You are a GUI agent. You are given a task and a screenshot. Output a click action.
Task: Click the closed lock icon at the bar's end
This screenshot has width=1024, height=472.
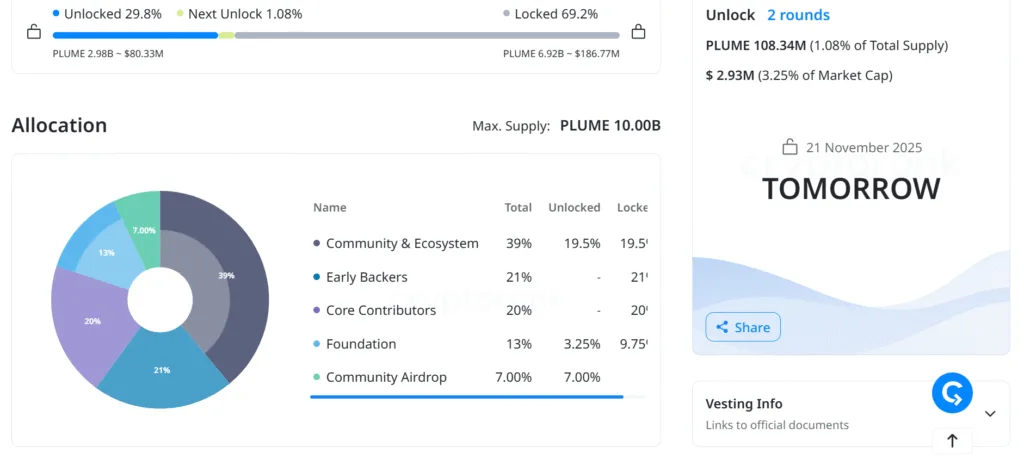pyautogui.click(x=638, y=31)
